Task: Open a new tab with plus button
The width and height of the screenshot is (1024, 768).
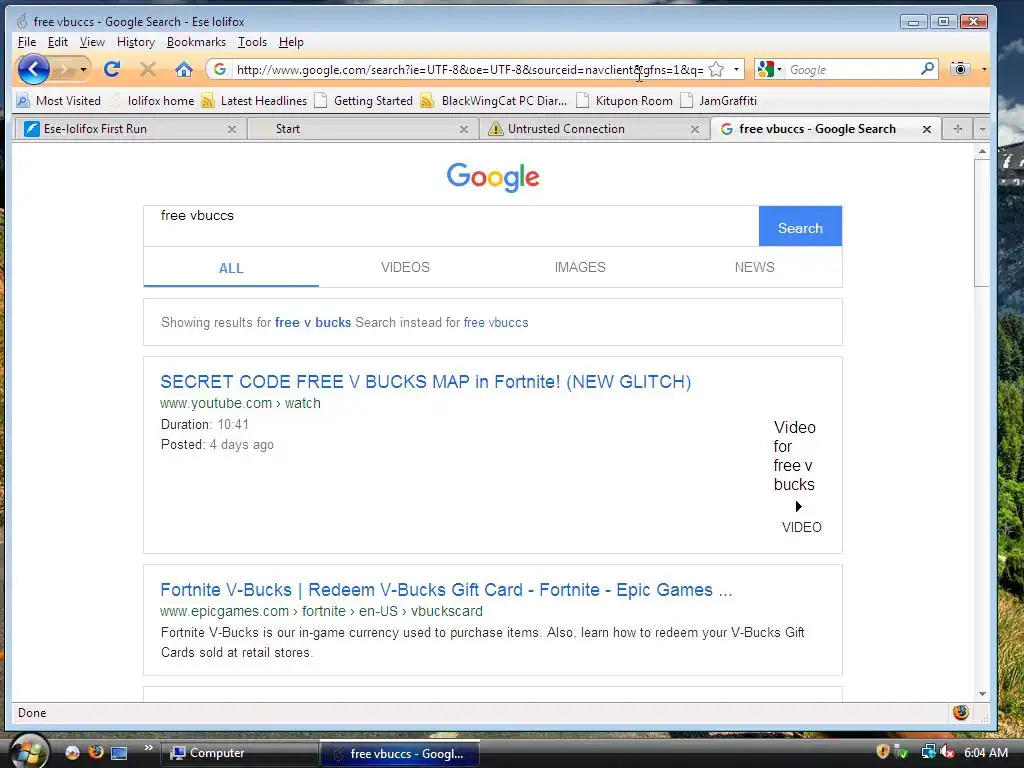Action: click(x=957, y=129)
